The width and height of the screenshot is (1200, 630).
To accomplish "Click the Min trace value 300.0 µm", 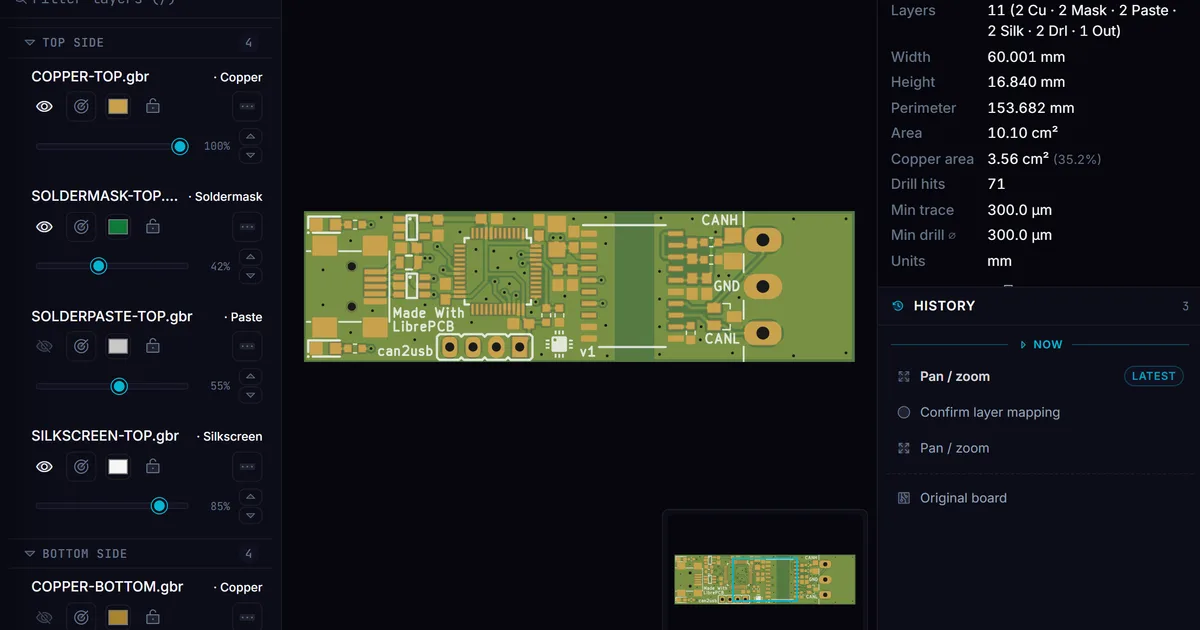I will (1019, 210).
